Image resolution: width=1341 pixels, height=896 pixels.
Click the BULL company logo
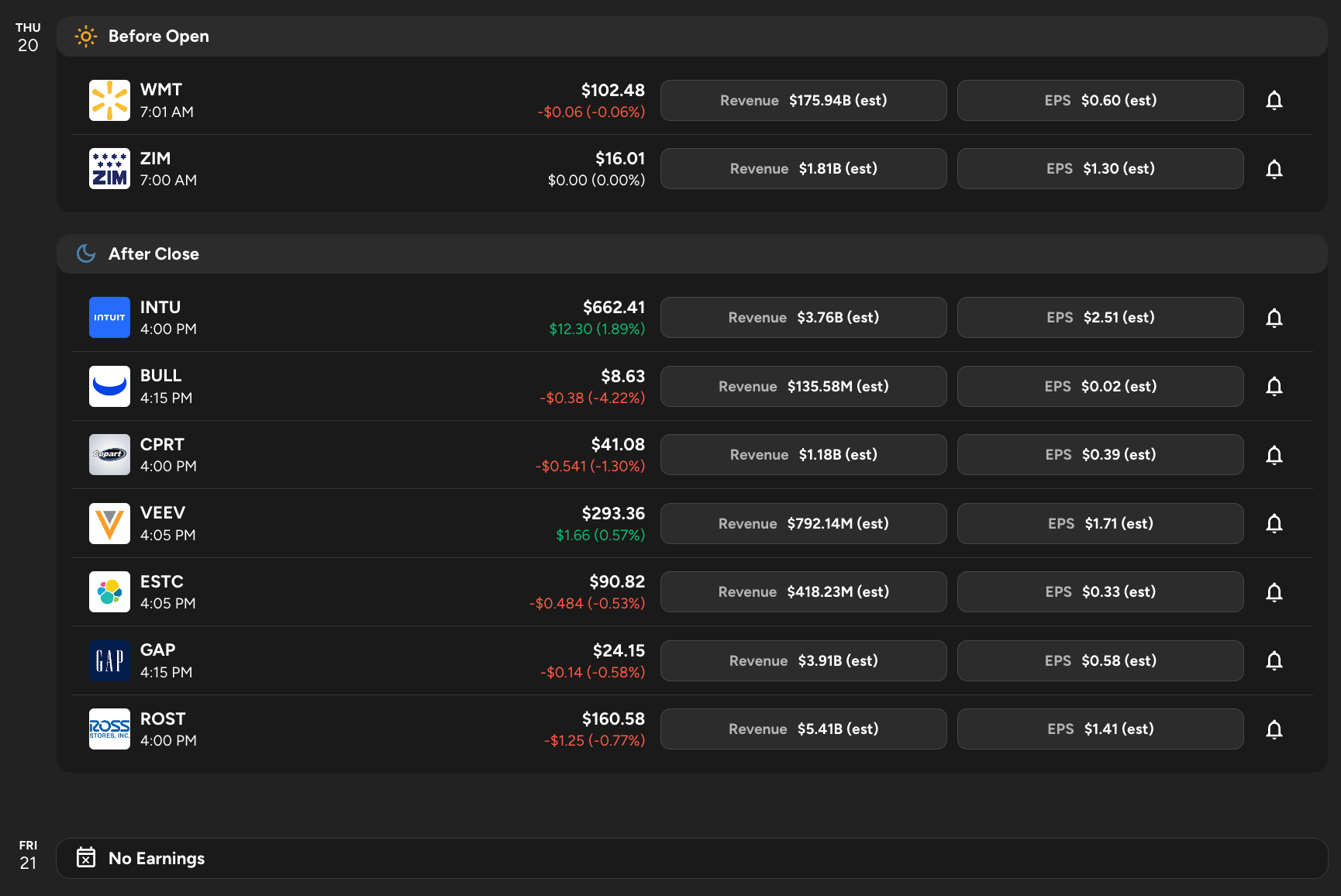point(109,386)
